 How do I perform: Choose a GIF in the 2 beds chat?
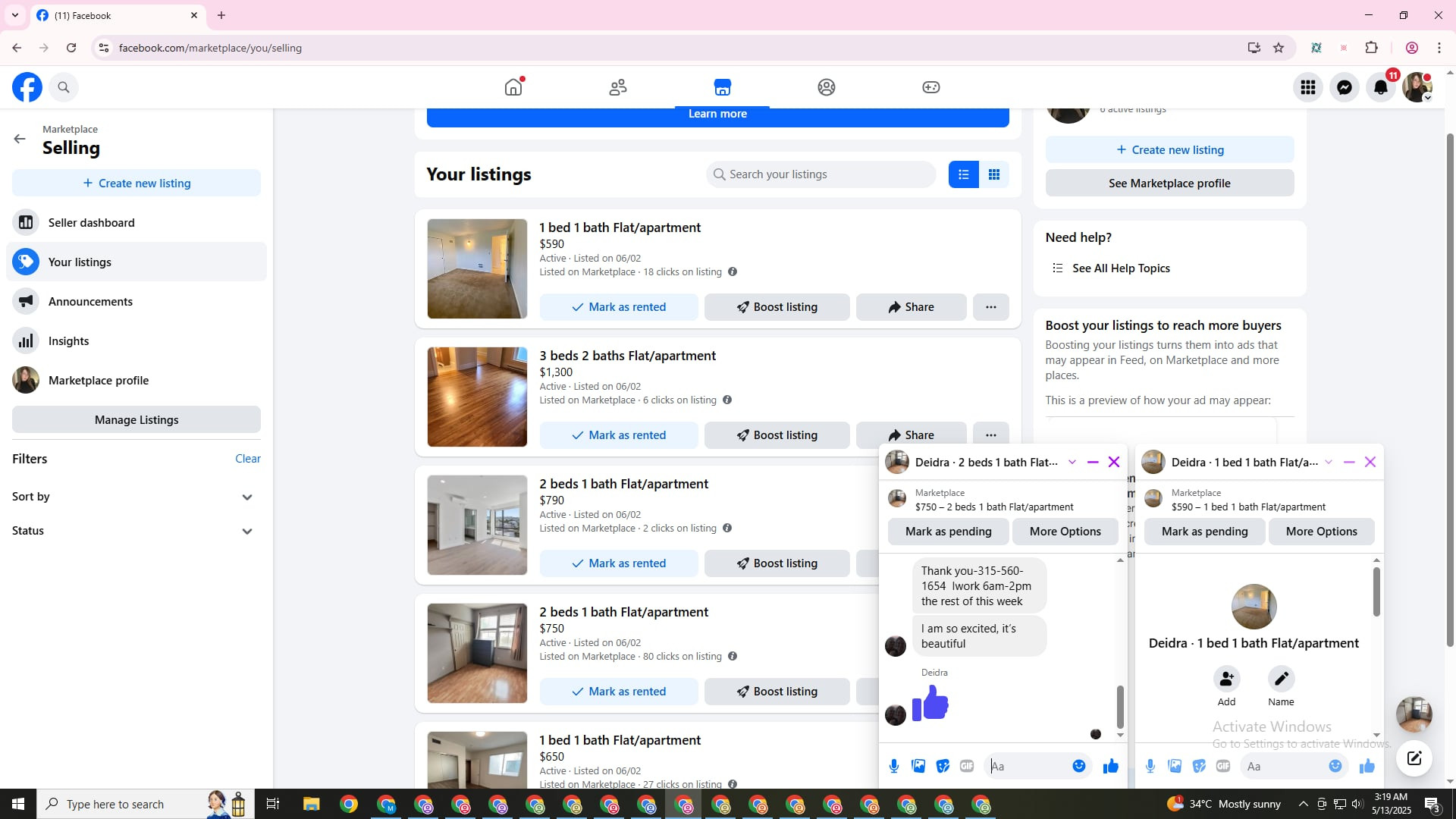tap(967, 767)
